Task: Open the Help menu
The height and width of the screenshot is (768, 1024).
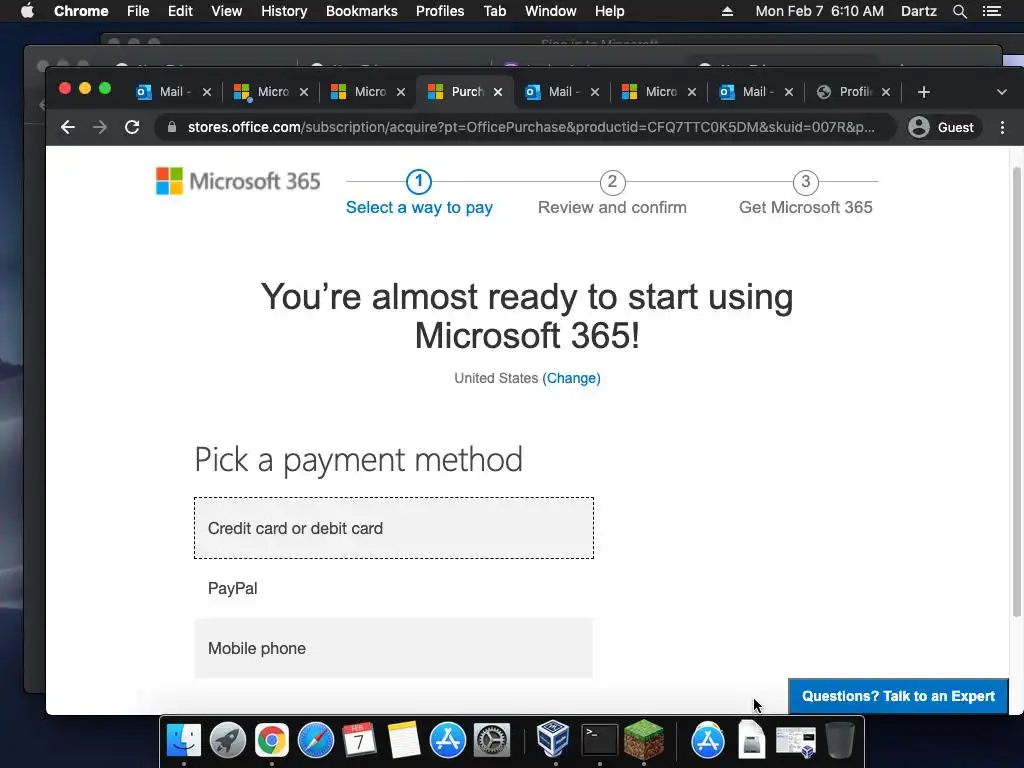Action: 609,11
